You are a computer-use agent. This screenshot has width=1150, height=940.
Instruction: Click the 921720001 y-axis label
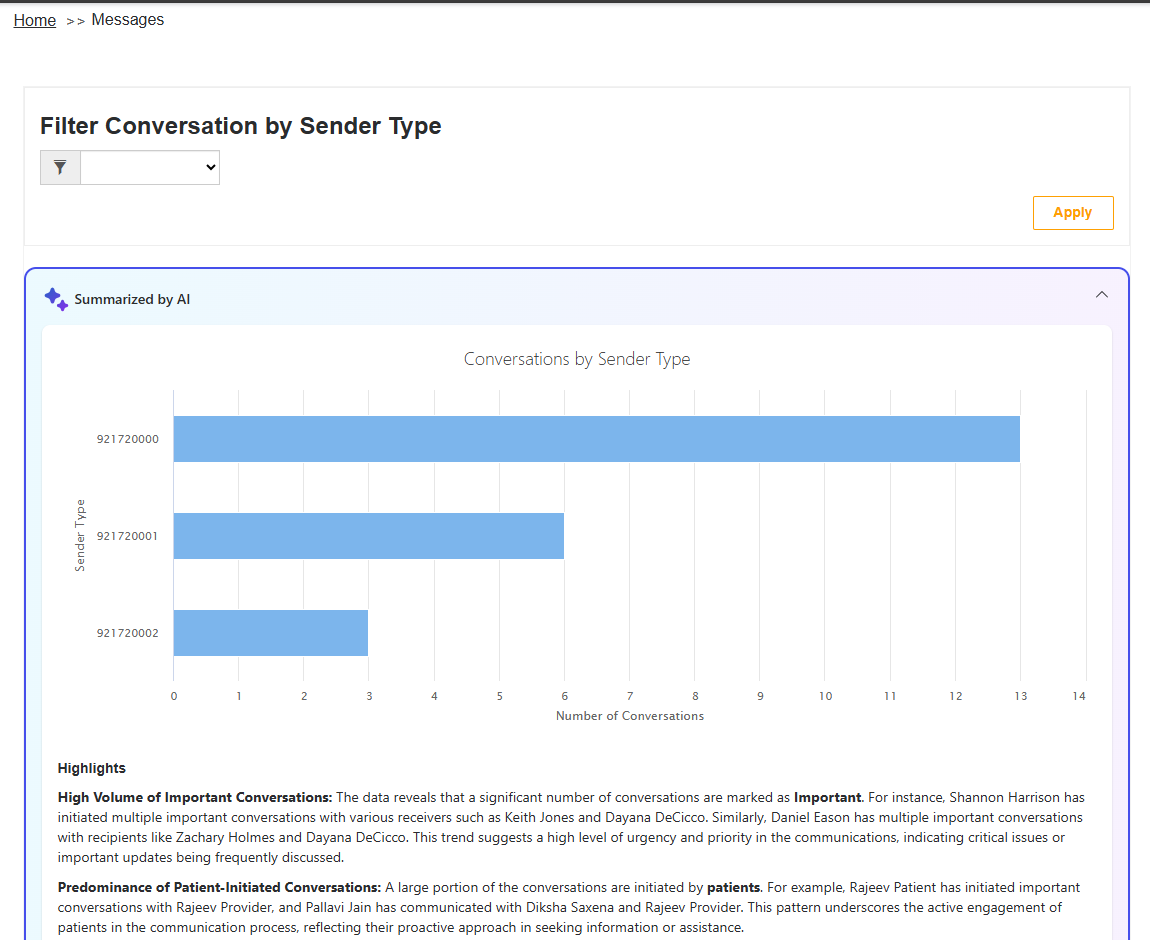[x=127, y=536]
